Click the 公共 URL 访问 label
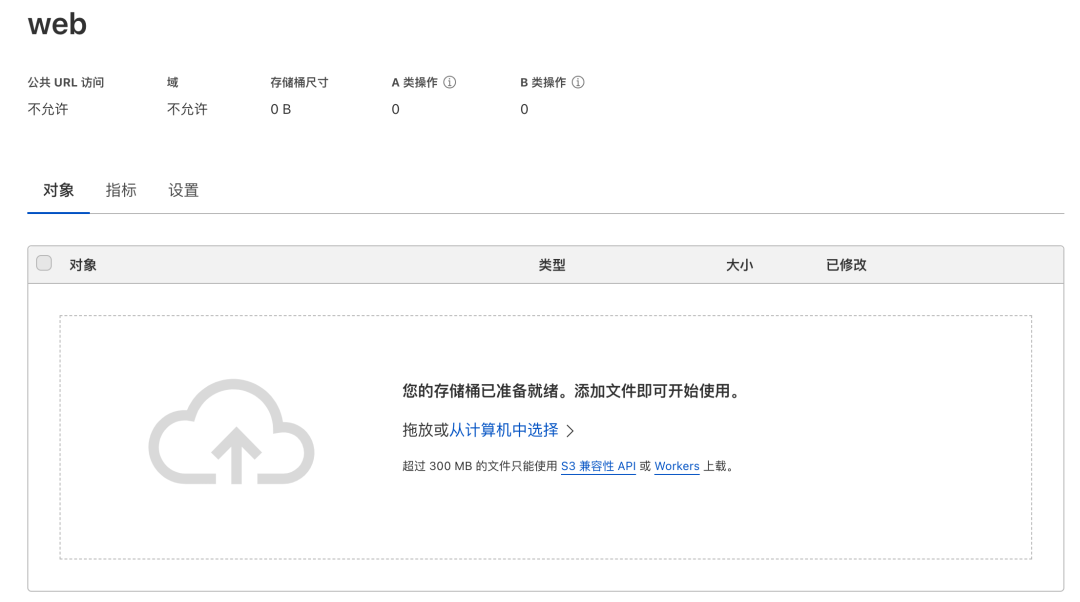1080x602 pixels. click(65, 83)
